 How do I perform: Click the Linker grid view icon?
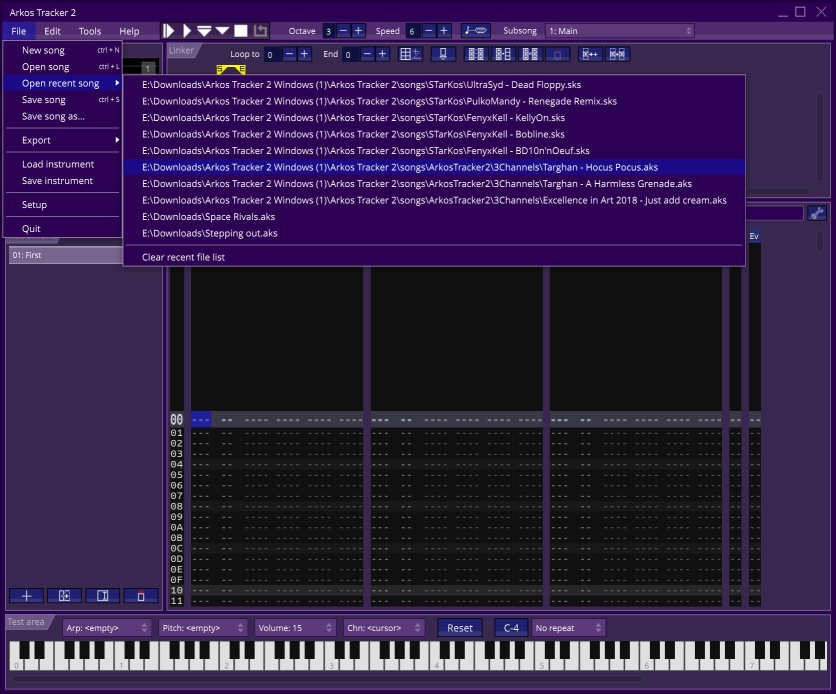[x=410, y=54]
